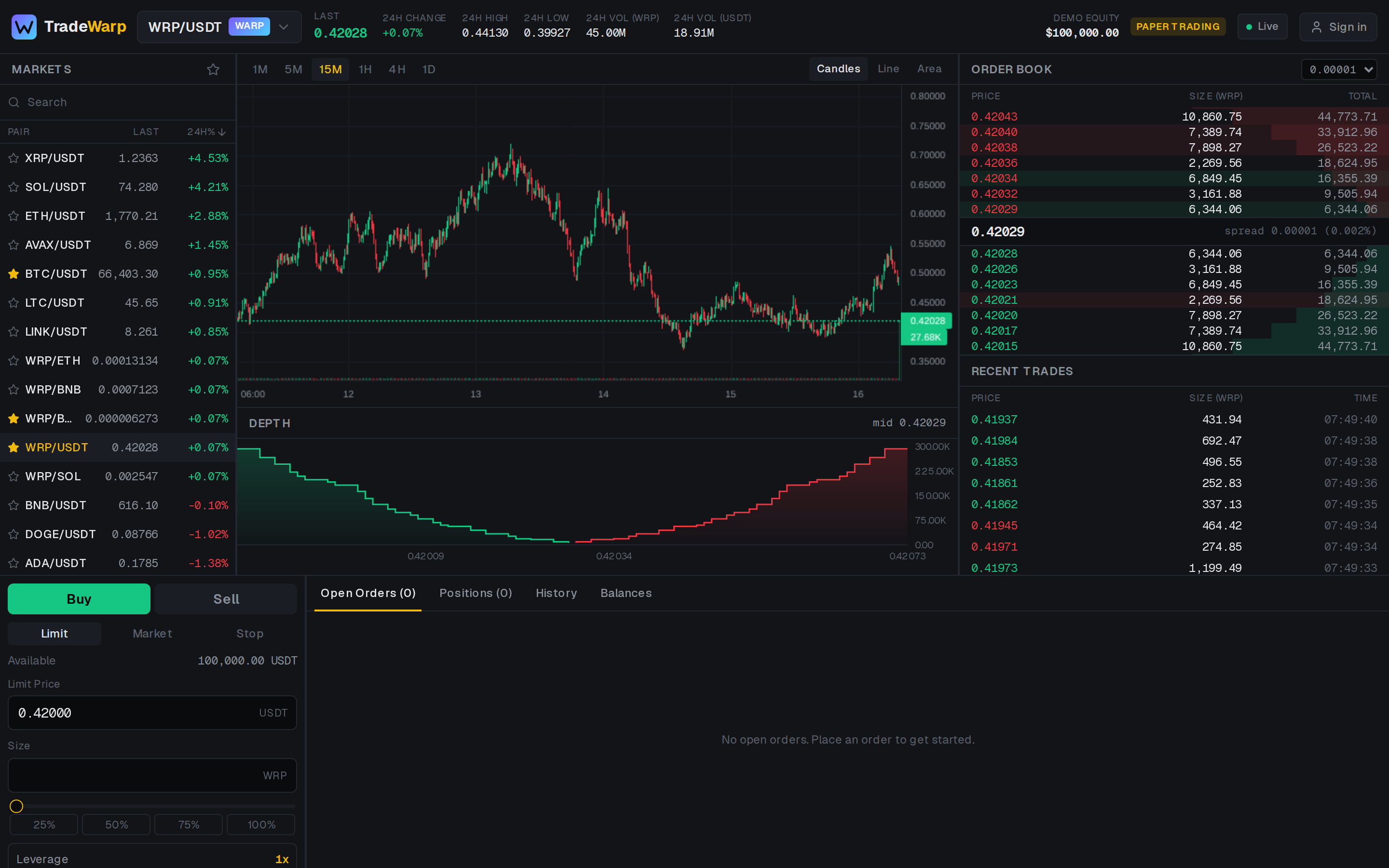The height and width of the screenshot is (868, 1389).
Task: Unfavorite the BTC/USDT pair star
Action: (14, 274)
